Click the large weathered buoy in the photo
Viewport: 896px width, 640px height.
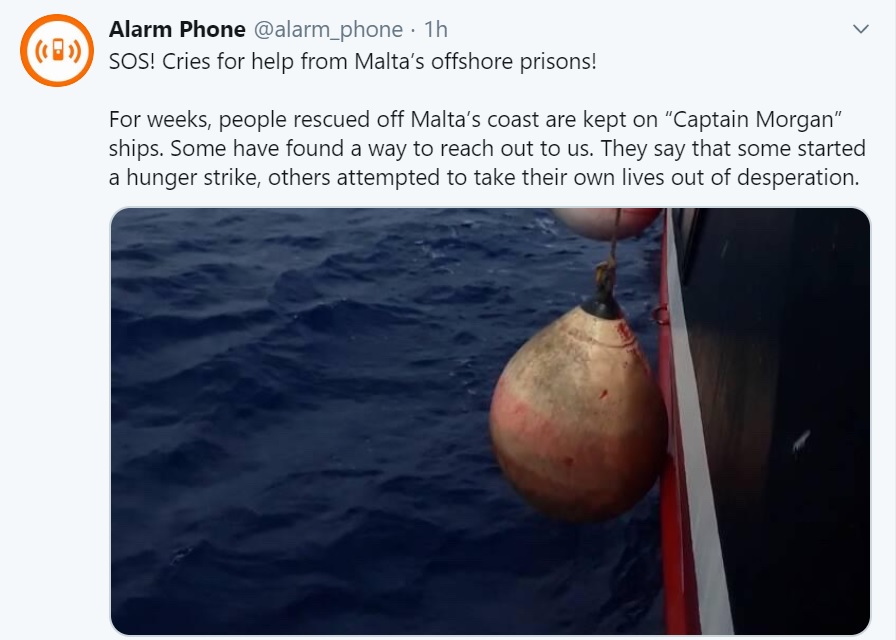[578, 411]
